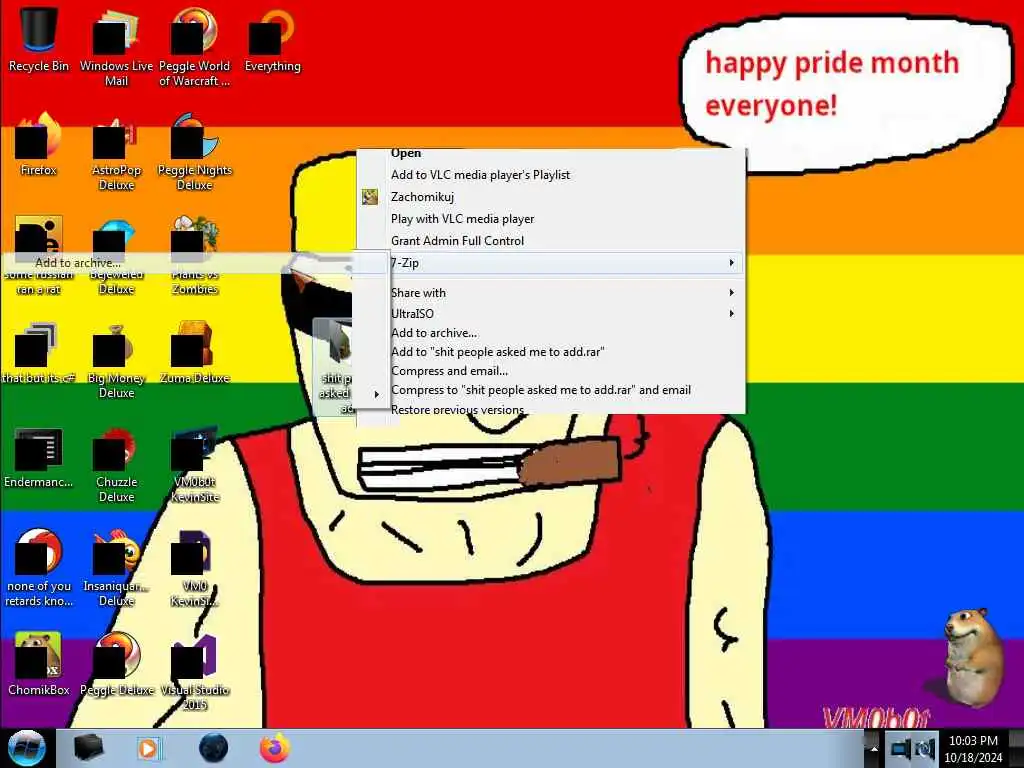Launch Bejeweled Deluxe desktop icon
The width and height of the screenshot is (1024, 768).
point(116,255)
